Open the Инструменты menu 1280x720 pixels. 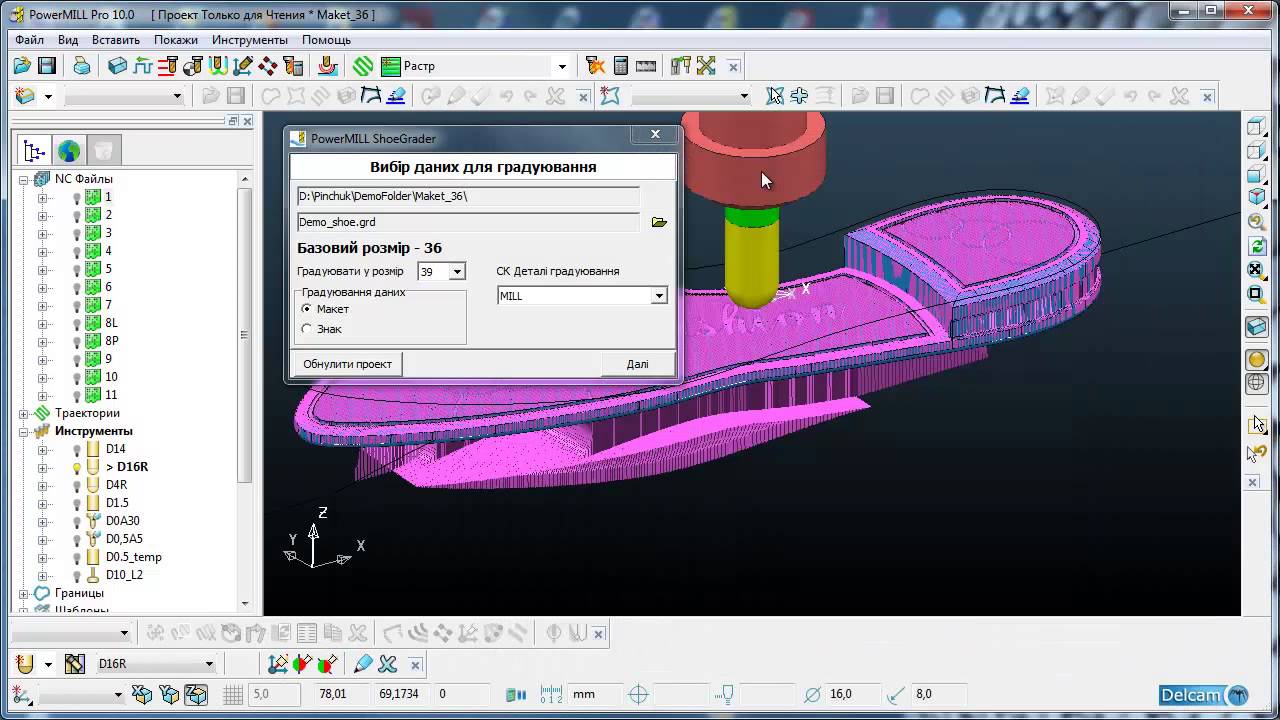[250, 40]
